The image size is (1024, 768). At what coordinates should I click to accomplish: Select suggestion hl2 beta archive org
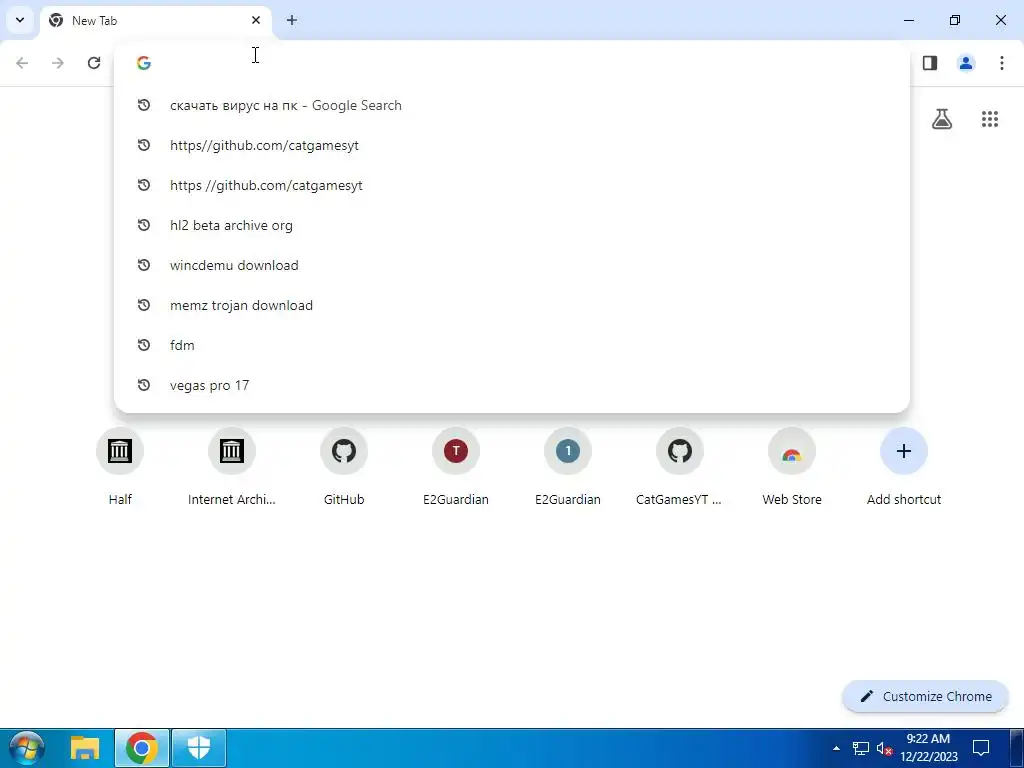click(511, 225)
